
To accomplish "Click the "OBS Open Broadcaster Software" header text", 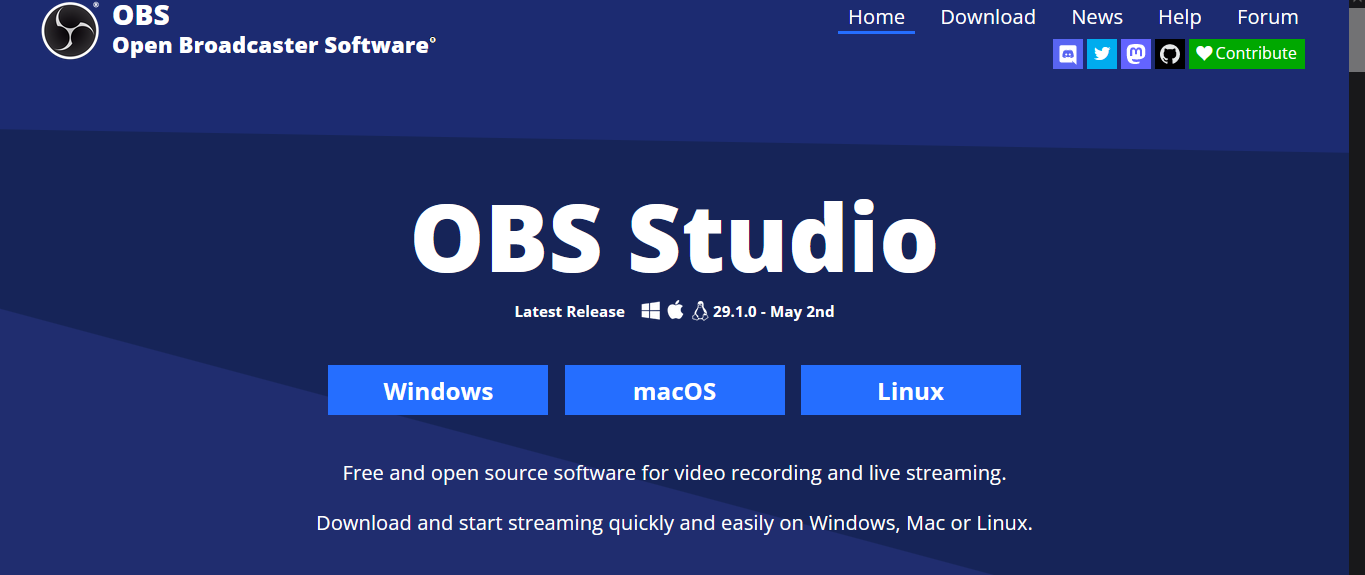I will [274, 31].
